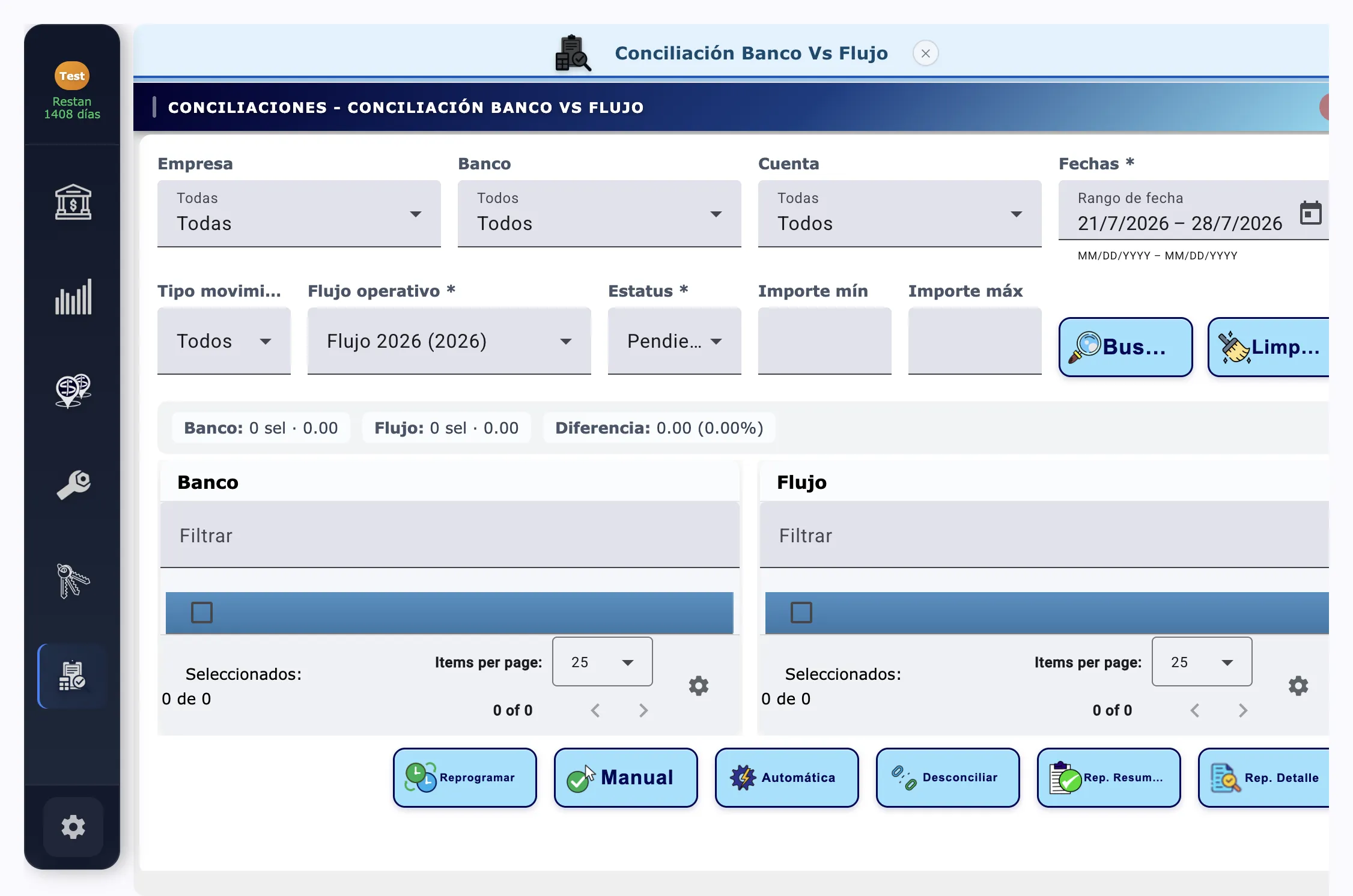Click the Banco: 0 sel summary chip
This screenshot has width=1353, height=896.
click(x=261, y=428)
